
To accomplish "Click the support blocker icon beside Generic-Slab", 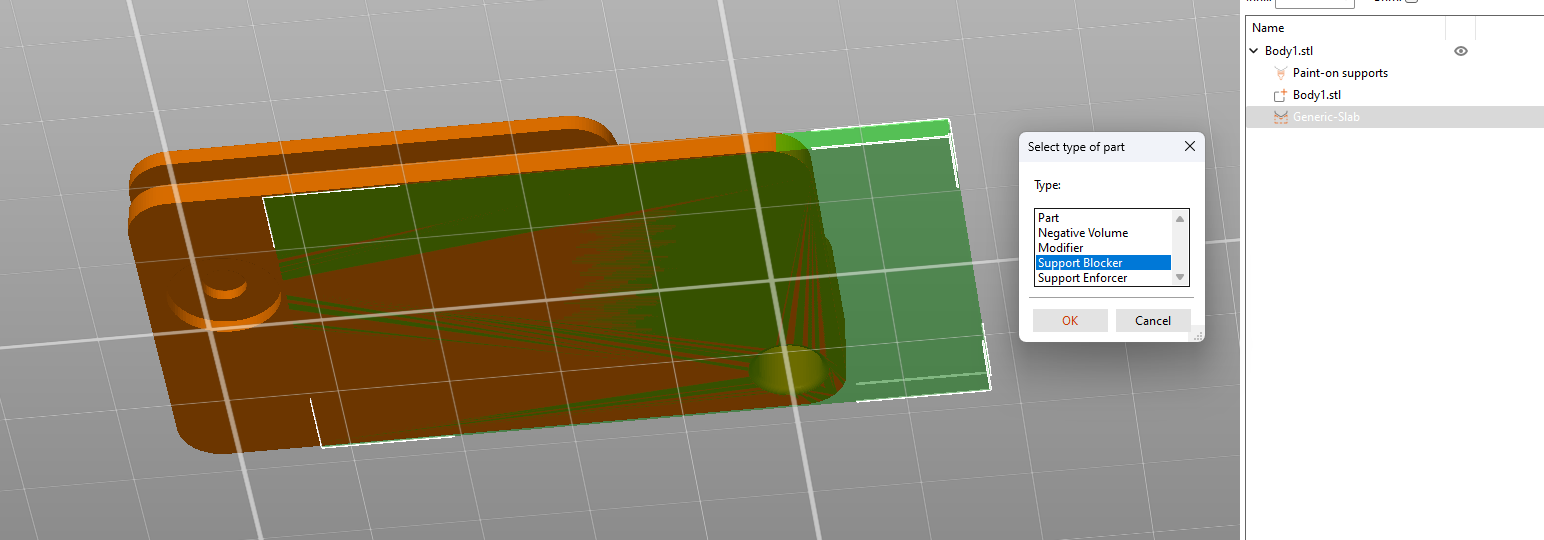I will [x=1280, y=117].
